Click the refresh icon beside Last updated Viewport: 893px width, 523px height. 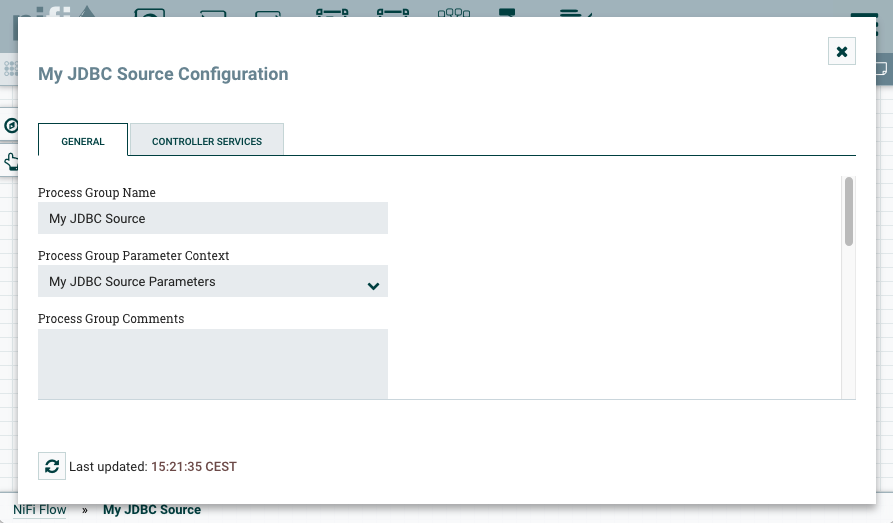[x=52, y=466]
